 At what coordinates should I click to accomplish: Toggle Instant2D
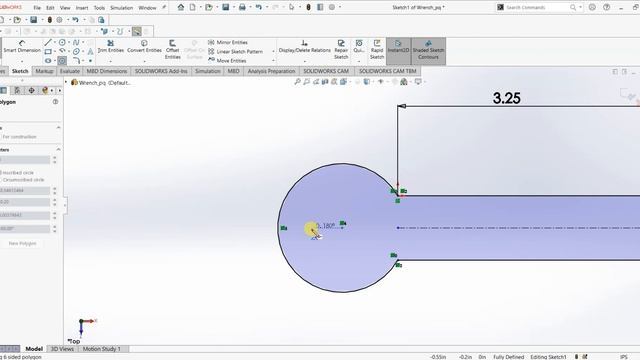[398, 51]
